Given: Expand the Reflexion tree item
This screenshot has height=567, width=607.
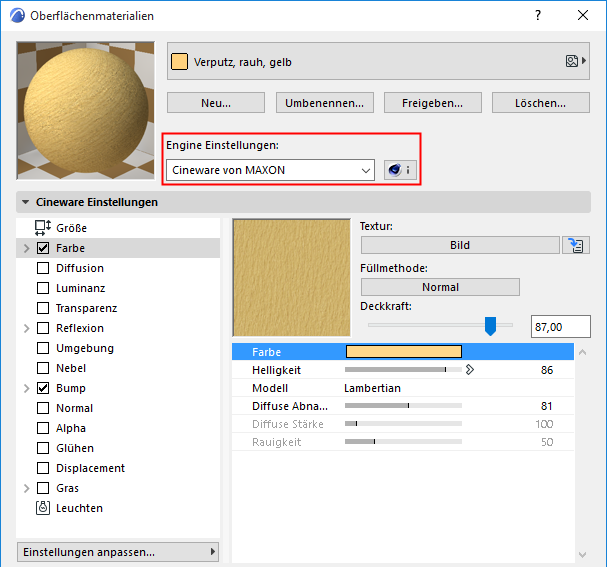Looking at the screenshot, I should tap(26, 328).
